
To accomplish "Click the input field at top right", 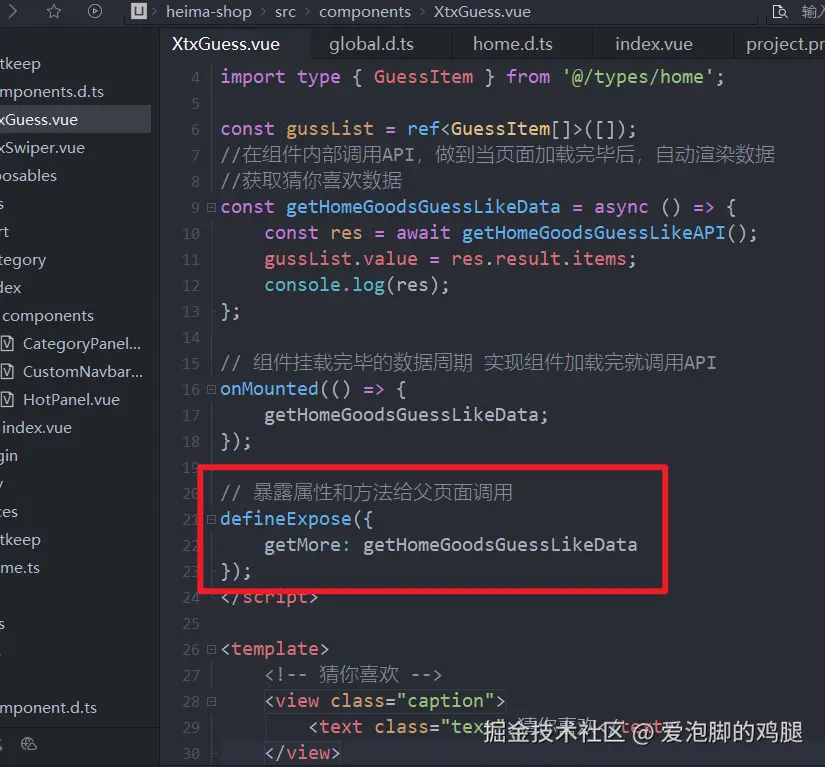I will pyautogui.click(x=812, y=12).
